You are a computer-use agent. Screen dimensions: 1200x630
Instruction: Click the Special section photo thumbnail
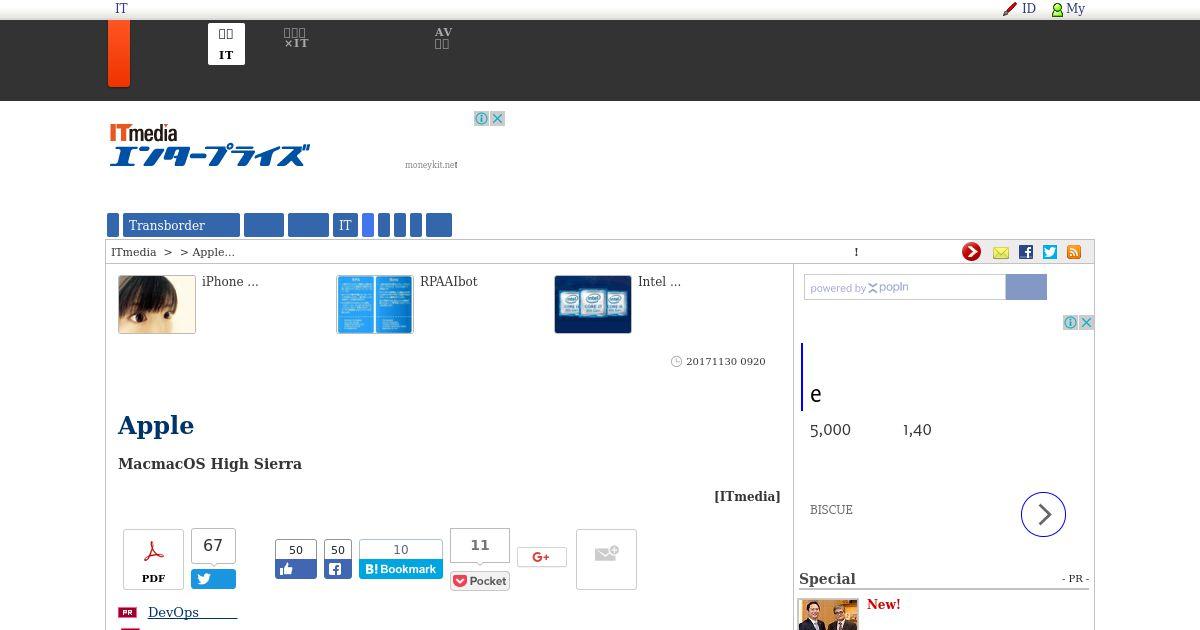click(x=828, y=614)
